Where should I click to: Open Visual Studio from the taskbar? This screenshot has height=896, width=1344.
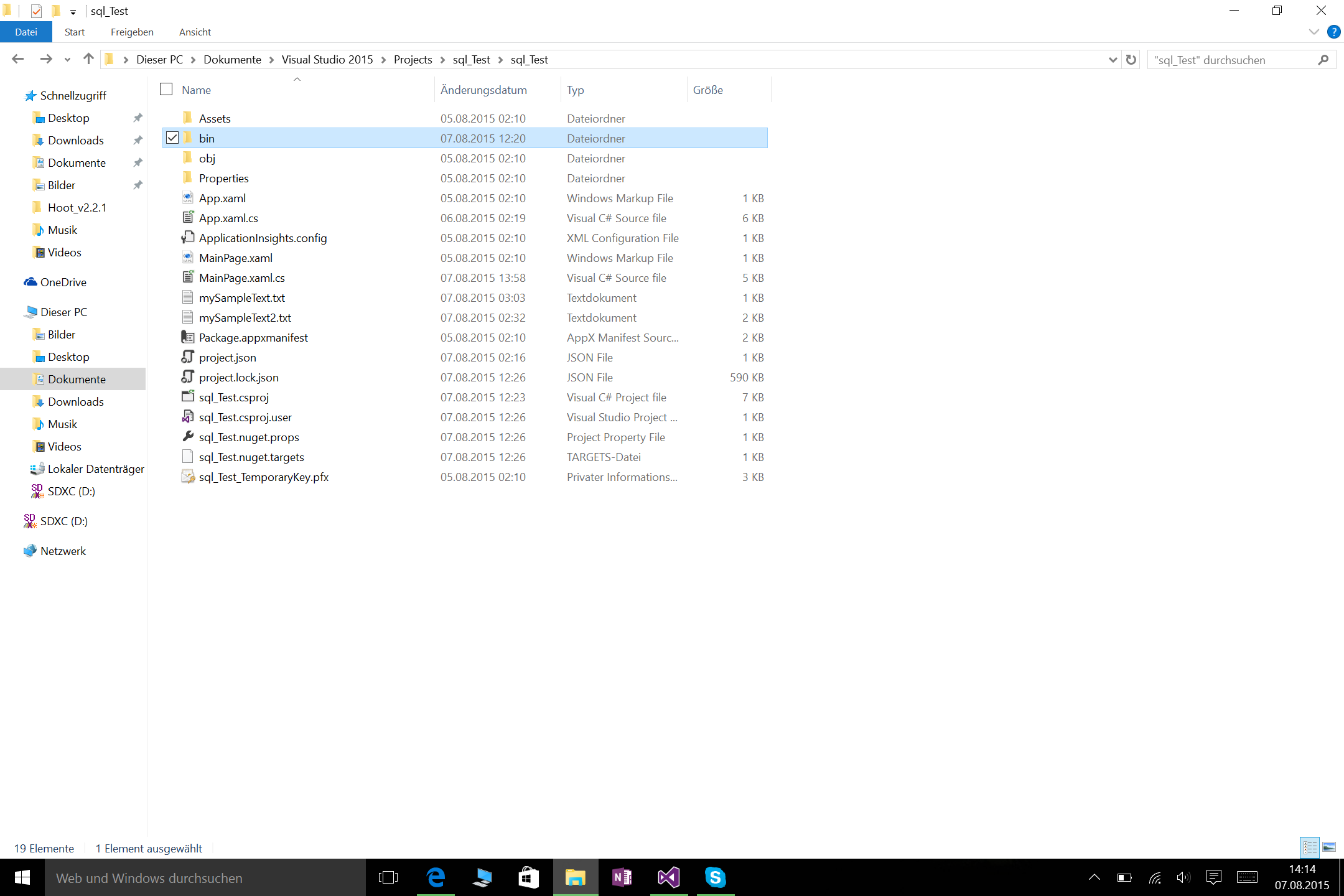tap(668, 877)
